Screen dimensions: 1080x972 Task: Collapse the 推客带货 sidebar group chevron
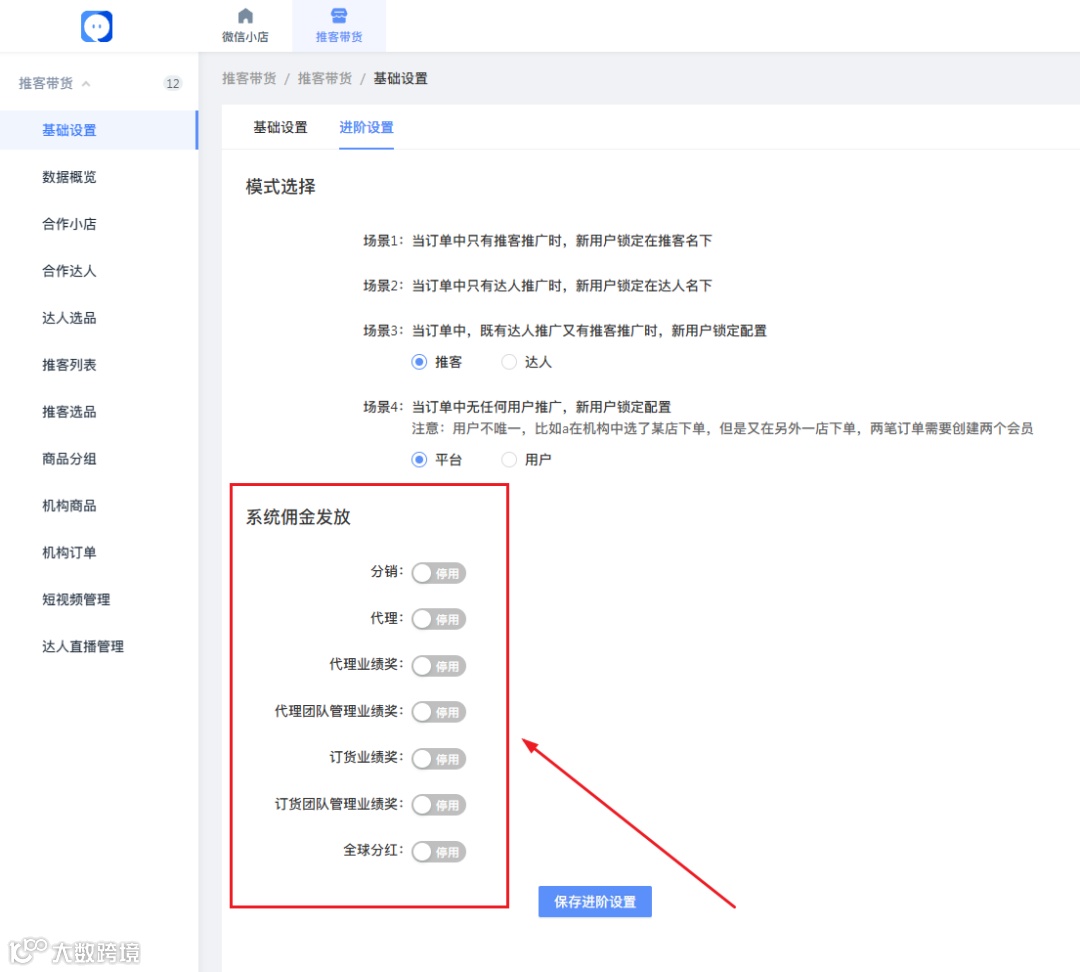click(x=86, y=84)
